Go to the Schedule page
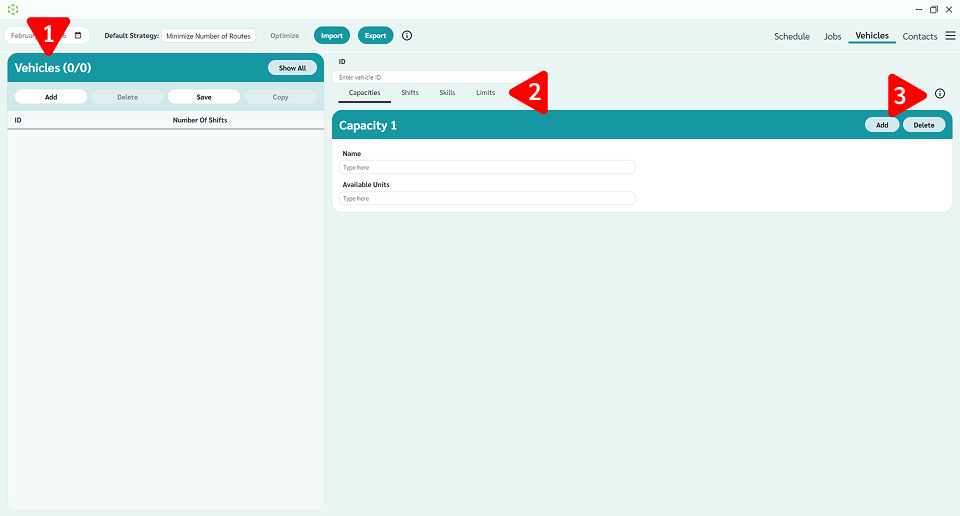The image size is (960, 516). [x=791, y=36]
